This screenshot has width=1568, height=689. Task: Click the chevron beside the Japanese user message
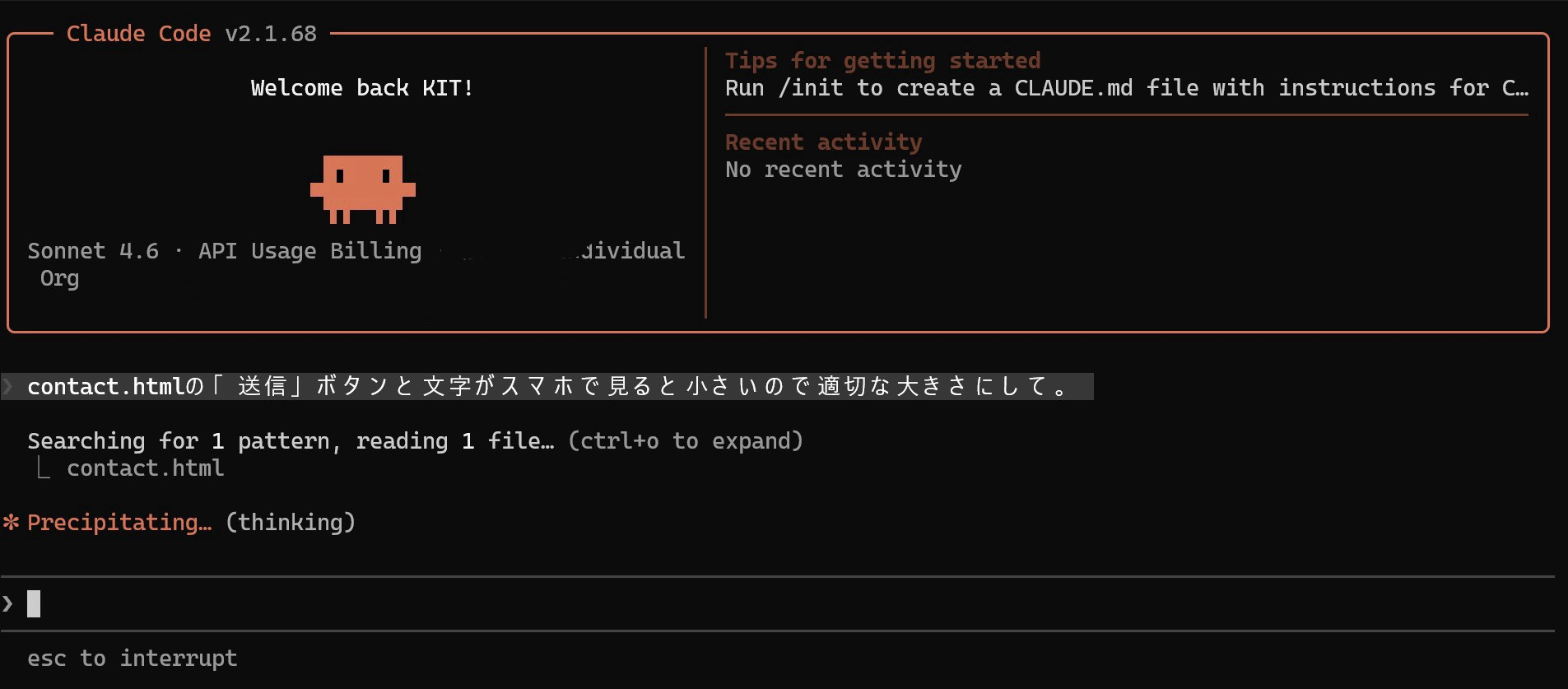(x=8, y=386)
